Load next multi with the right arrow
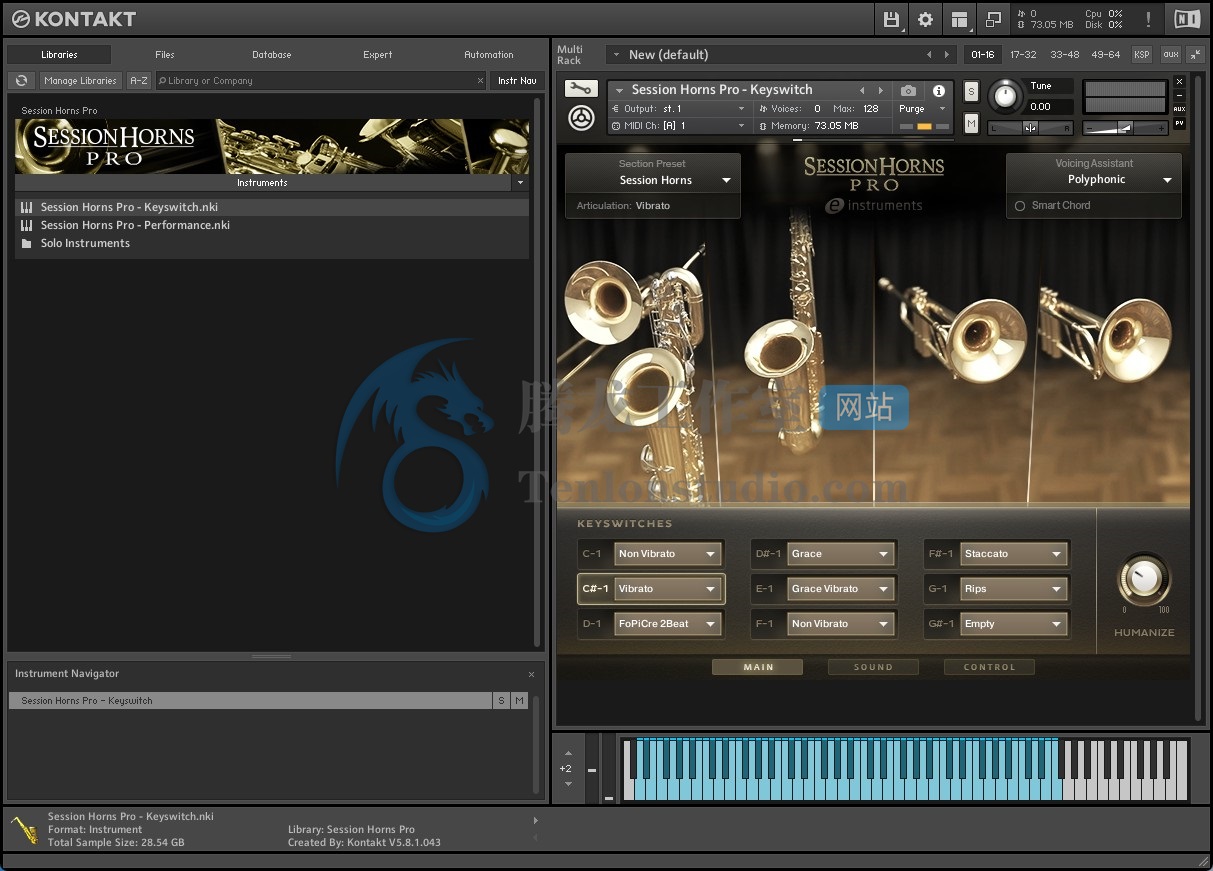The image size is (1213, 871). (948, 55)
